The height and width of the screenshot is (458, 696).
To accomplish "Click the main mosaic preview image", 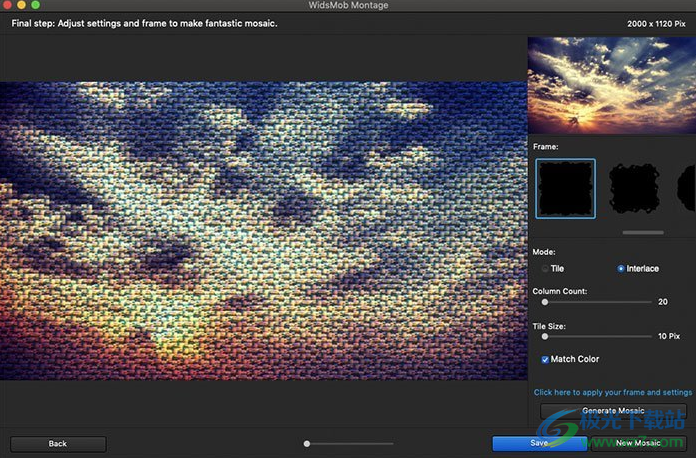I will 264,230.
